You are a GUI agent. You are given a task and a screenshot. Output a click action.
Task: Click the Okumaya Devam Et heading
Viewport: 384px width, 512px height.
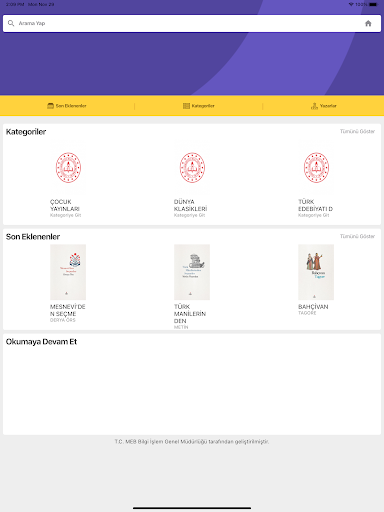[41, 342]
